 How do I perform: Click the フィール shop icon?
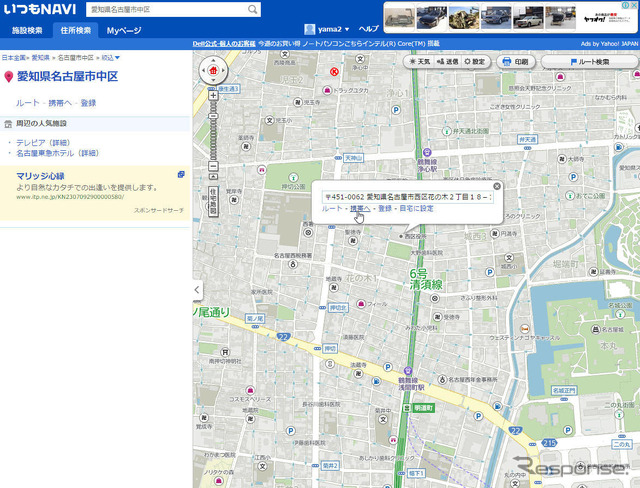[x=361, y=304]
